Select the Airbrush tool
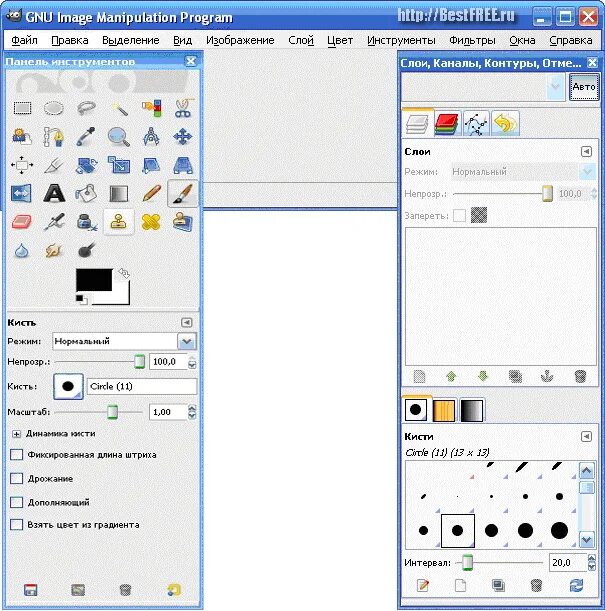 [x=54, y=222]
